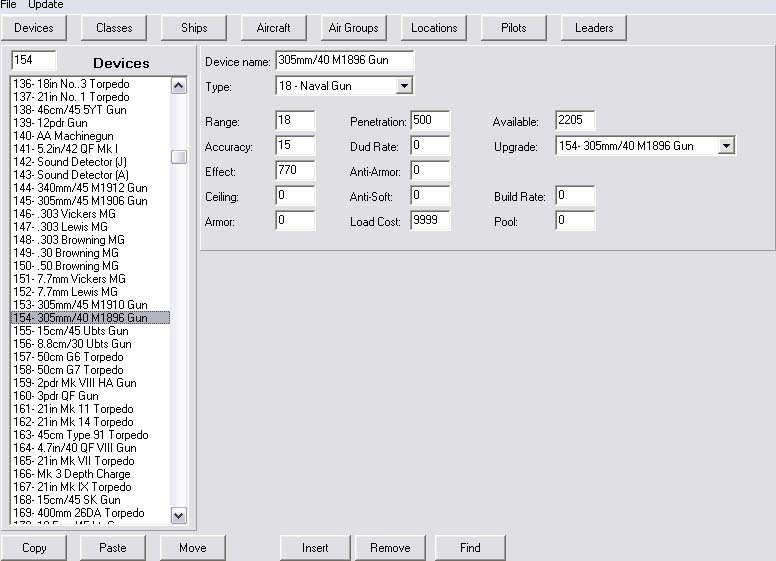
Task: Click the Penetration value field
Action: tap(430, 120)
